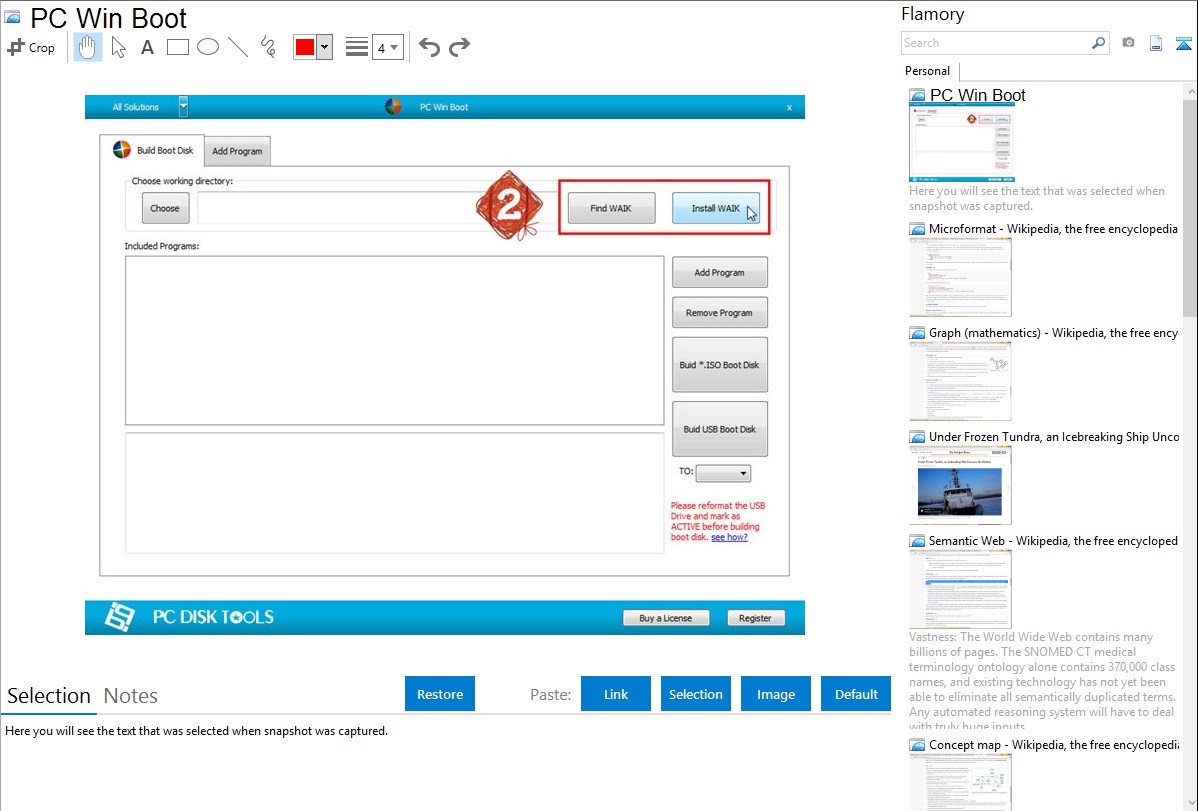The height and width of the screenshot is (811, 1198).
Task: Open the Under Frozen Tundra ship thumbnail
Action: pyautogui.click(x=960, y=485)
